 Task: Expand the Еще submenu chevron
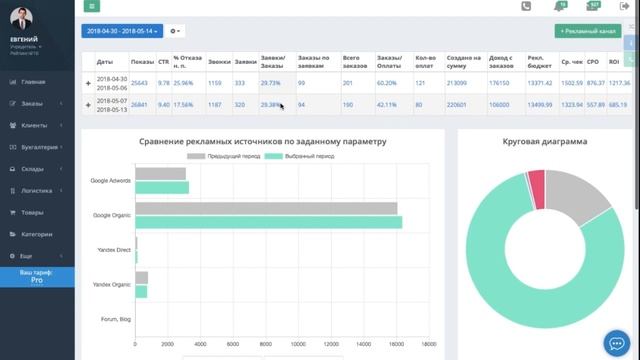coord(61,256)
